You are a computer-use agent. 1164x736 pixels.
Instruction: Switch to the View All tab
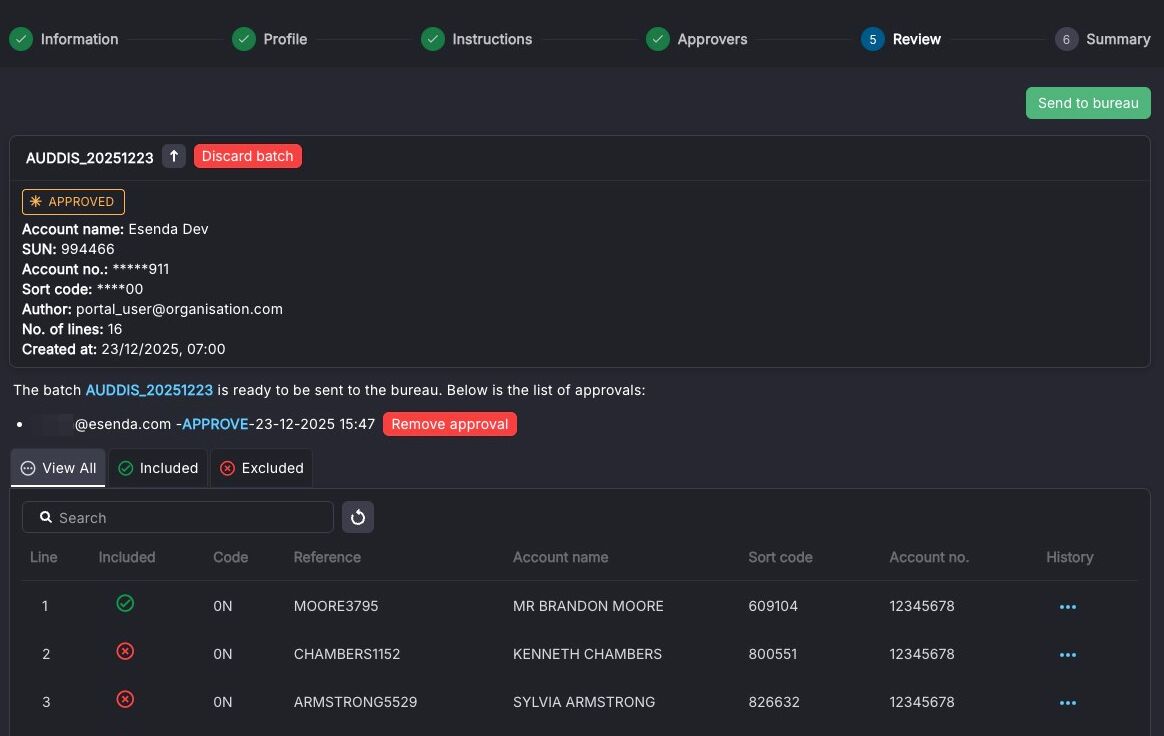pos(58,468)
